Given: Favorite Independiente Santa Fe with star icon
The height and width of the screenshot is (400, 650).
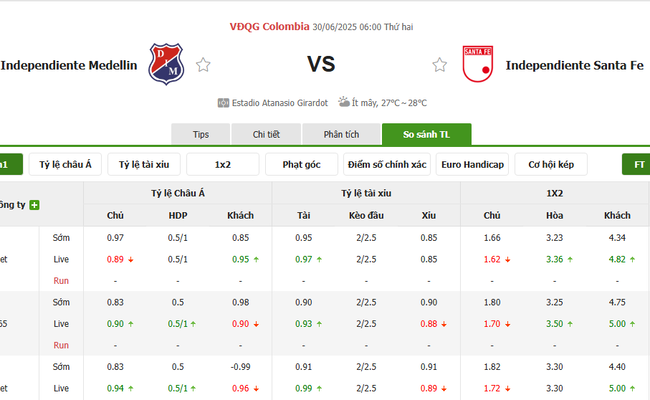Looking at the screenshot, I should click(x=440, y=65).
